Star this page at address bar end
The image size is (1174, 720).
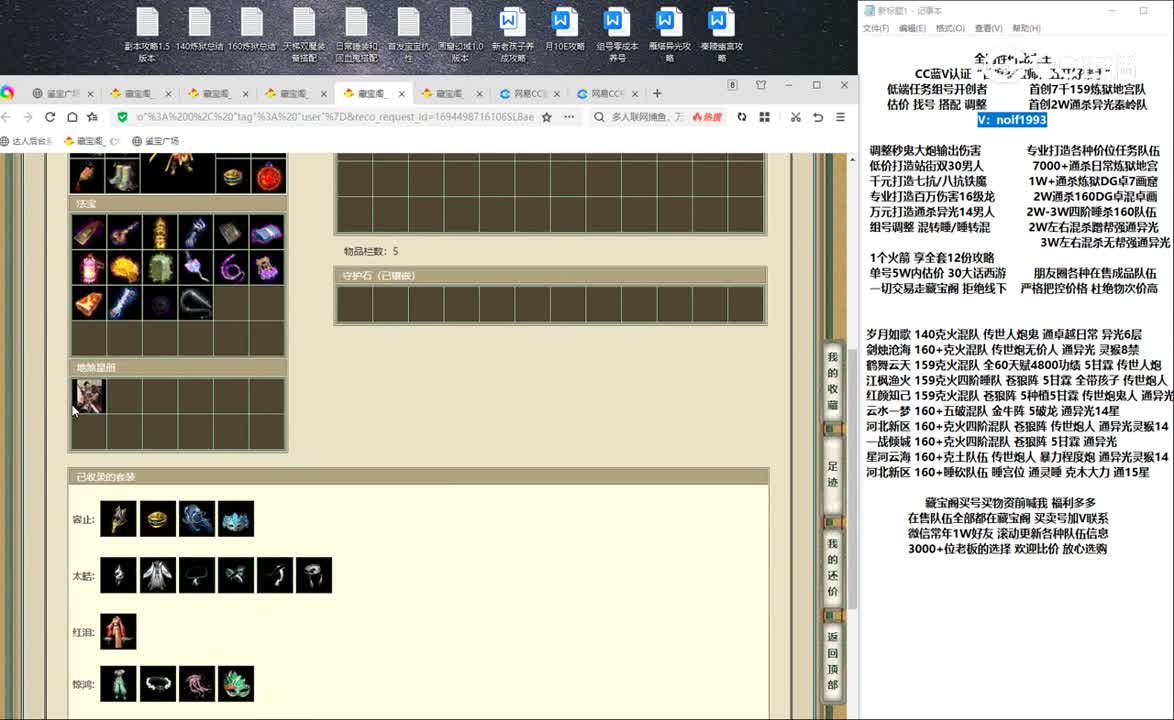coord(547,117)
